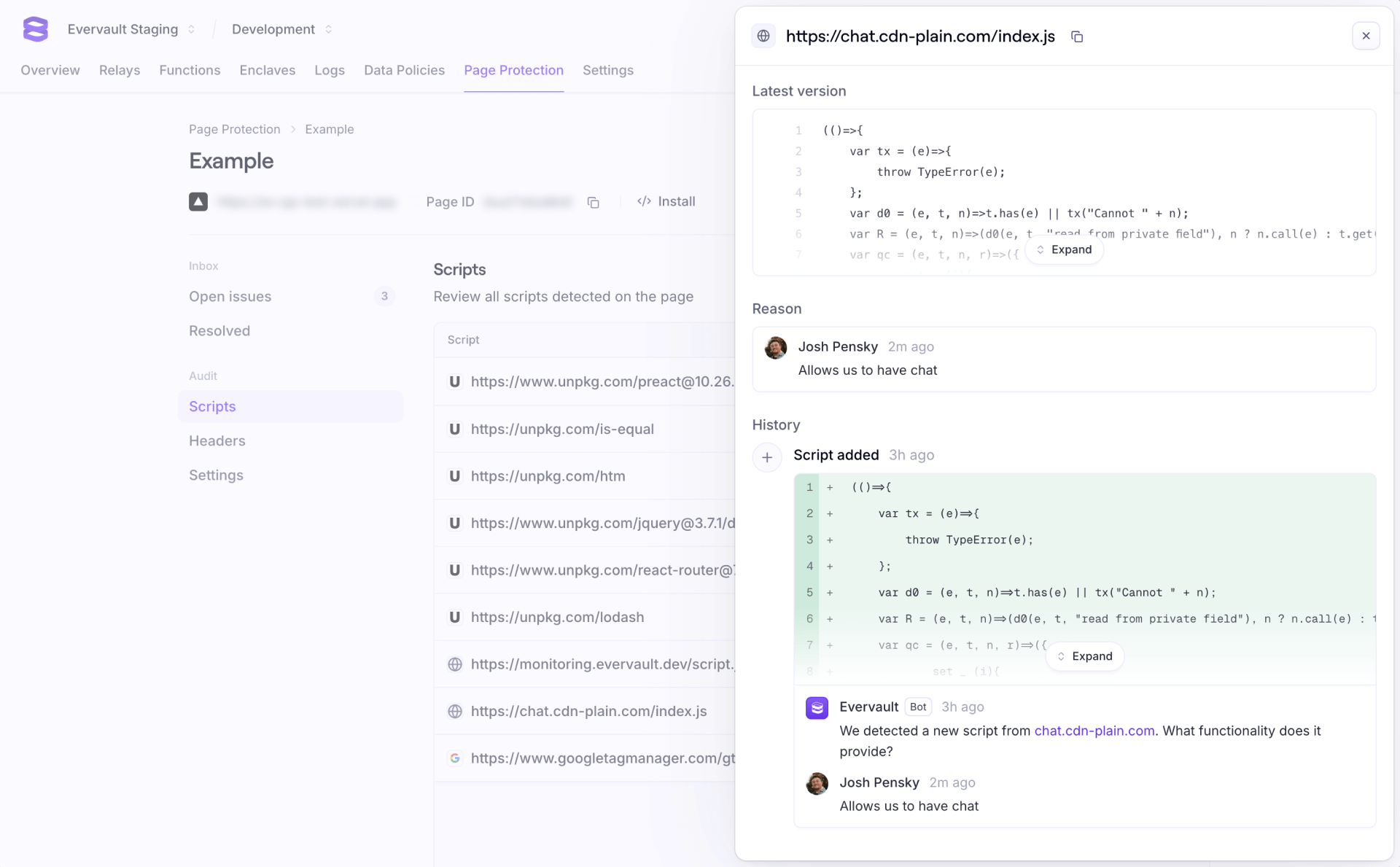Image resolution: width=1400 pixels, height=867 pixels.
Task: Open the Development environment dropdown
Action: (281, 29)
